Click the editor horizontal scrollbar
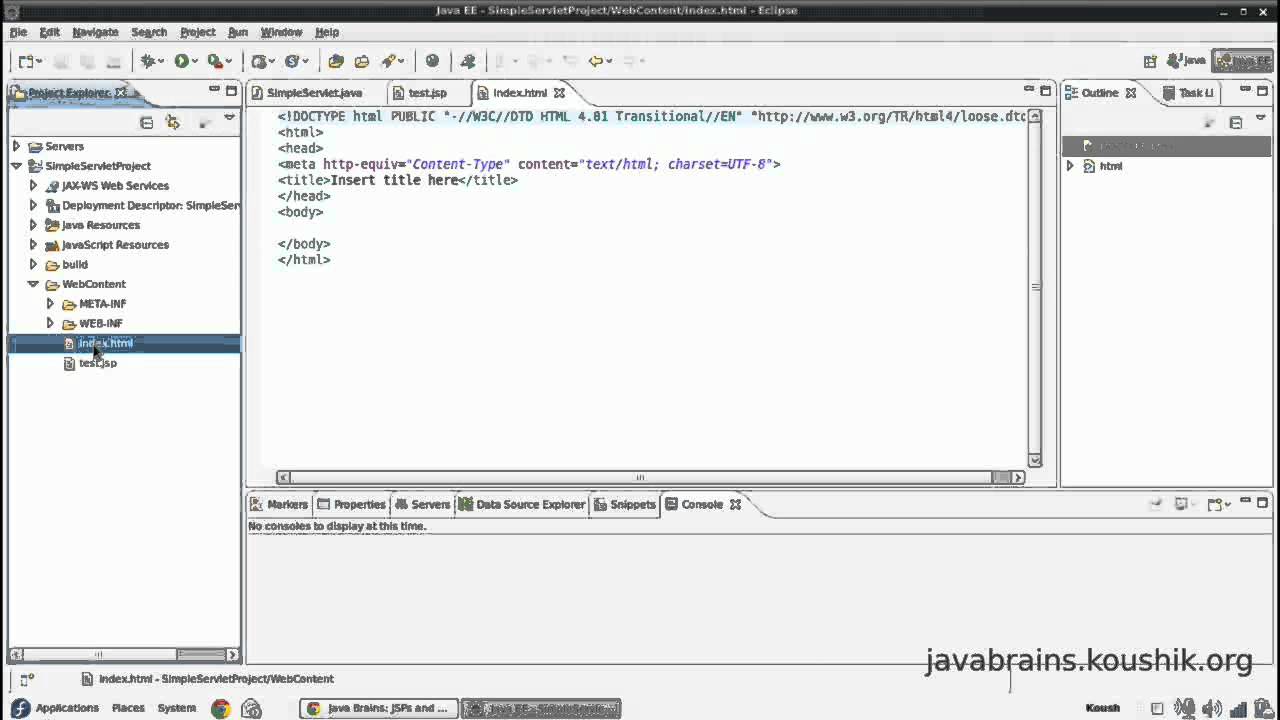The height and width of the screenshot is (720, 1280). (640, 478)
